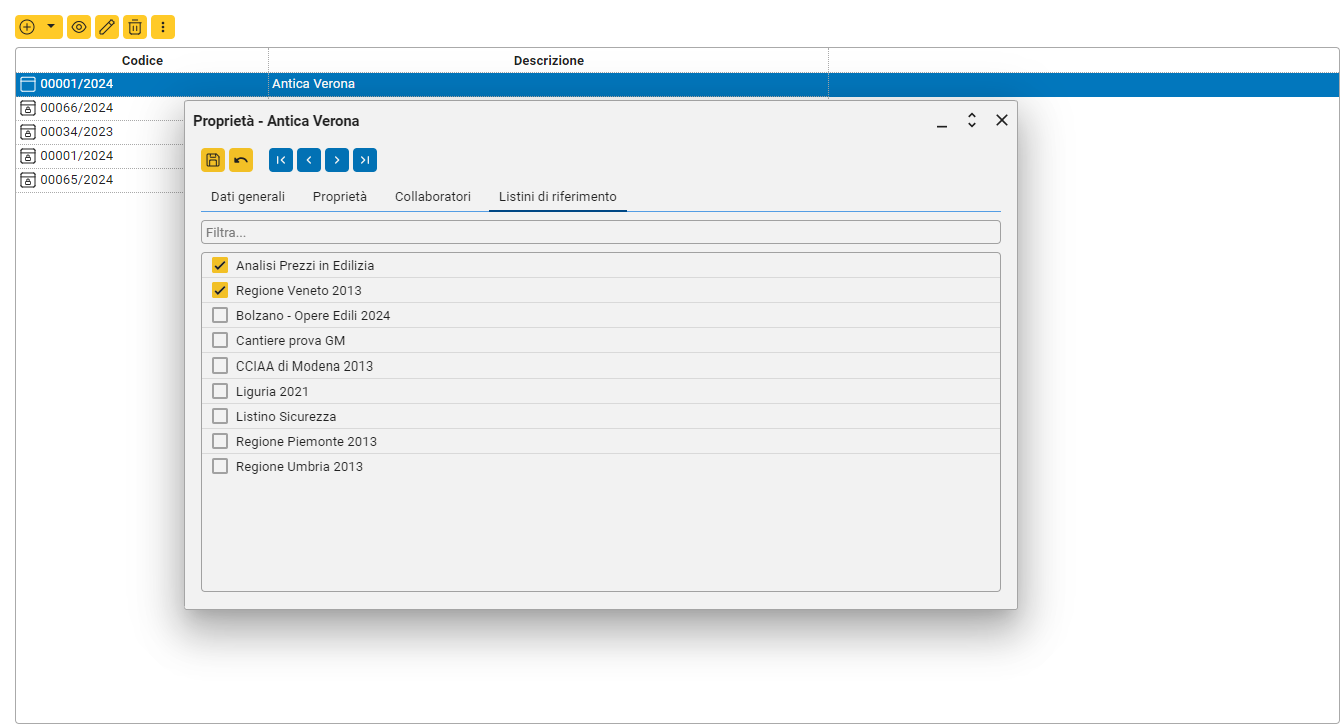Viewport: 1342px width, 728px height.
Task: Click the undo arrow icon in dialog
Action: tap(241, 160)
